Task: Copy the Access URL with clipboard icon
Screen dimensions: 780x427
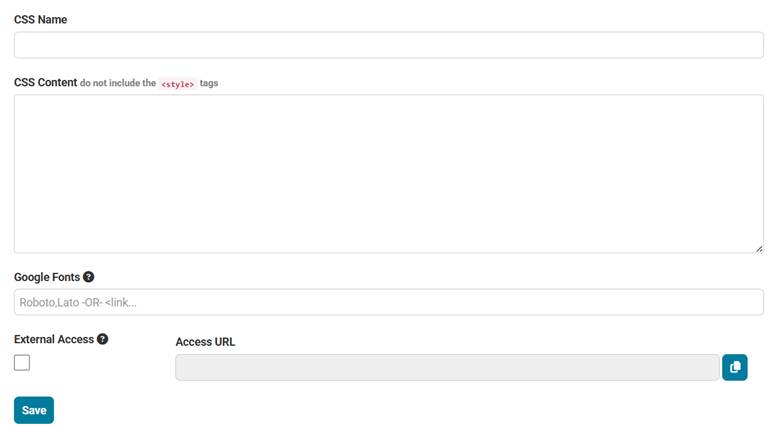Action: tap(735, 367)
